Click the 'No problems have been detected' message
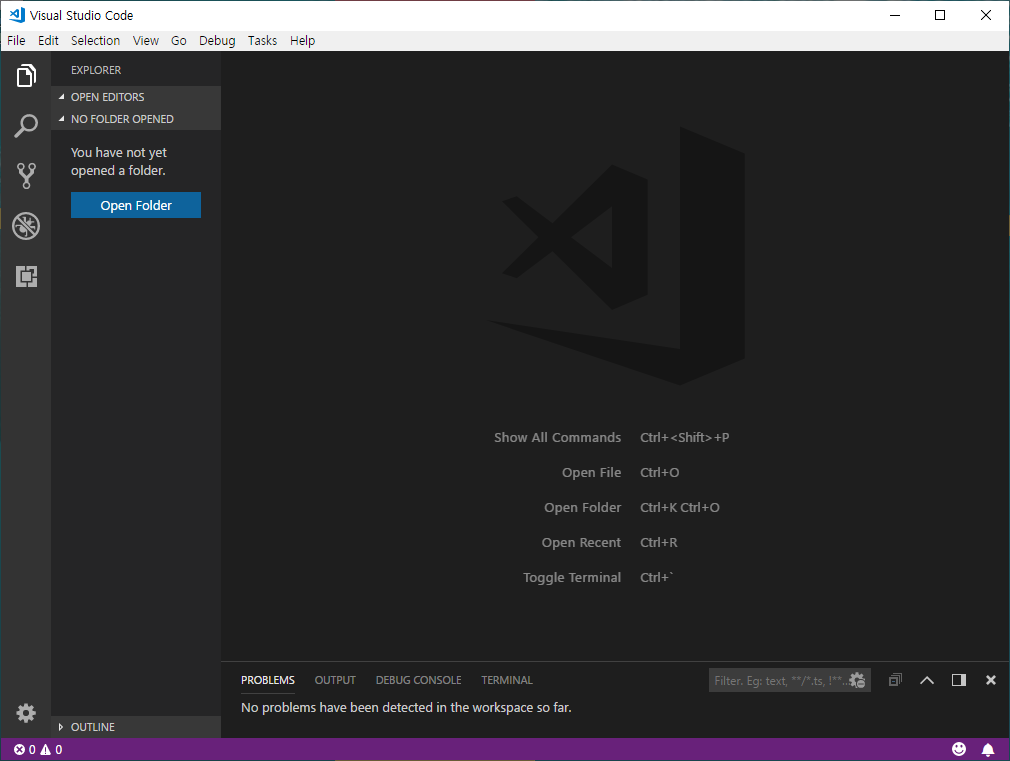 (406, 708)
